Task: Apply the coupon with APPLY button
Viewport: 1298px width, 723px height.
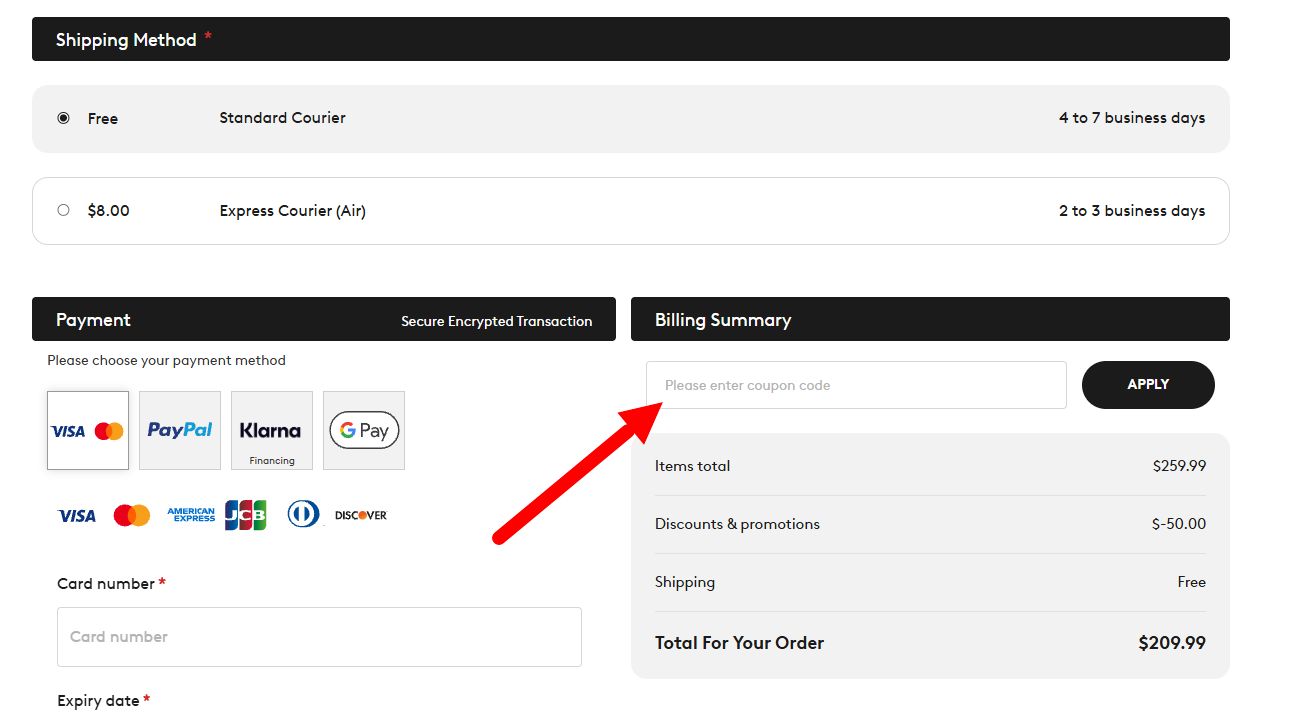Action: [x=1148, y=385]
